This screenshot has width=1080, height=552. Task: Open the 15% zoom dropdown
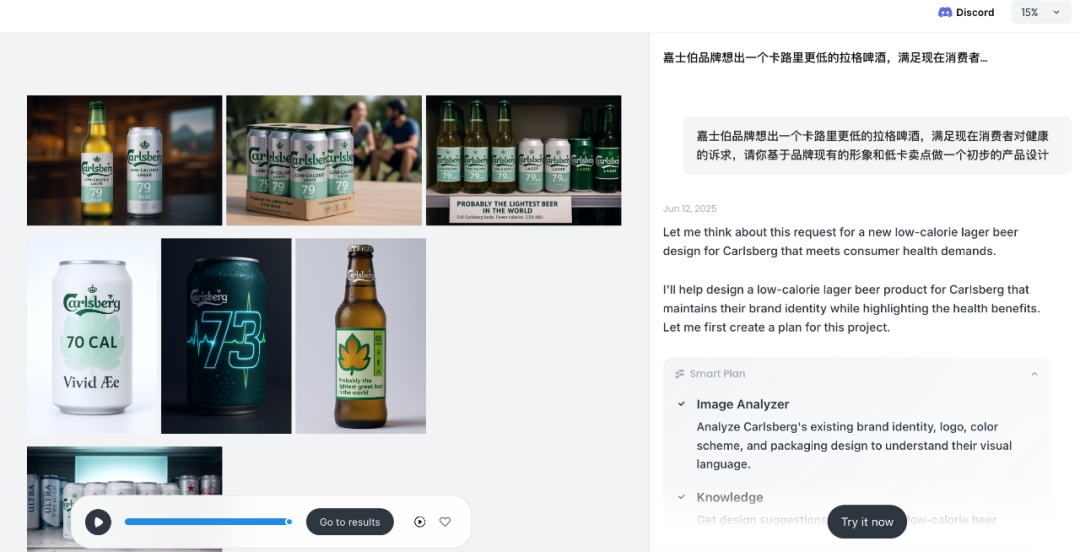click(x=1041, y=12)
